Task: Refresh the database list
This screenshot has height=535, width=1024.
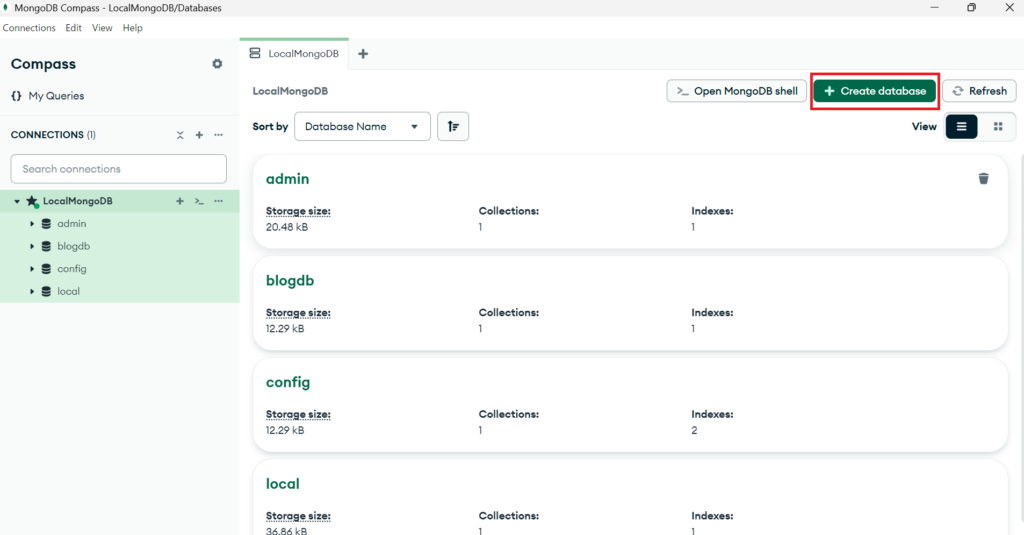Action: [x=979, y=91]
